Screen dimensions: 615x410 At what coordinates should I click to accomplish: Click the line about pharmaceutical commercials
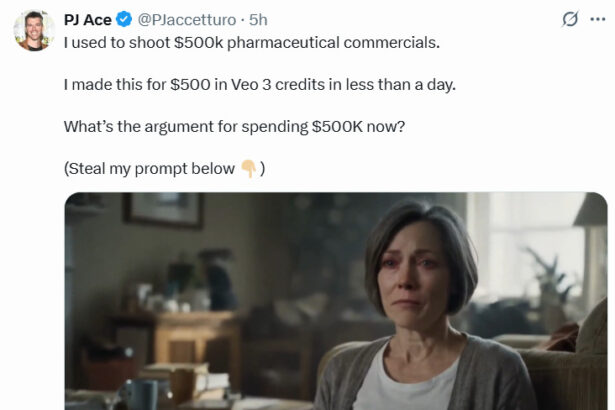[x=251, y=44]
